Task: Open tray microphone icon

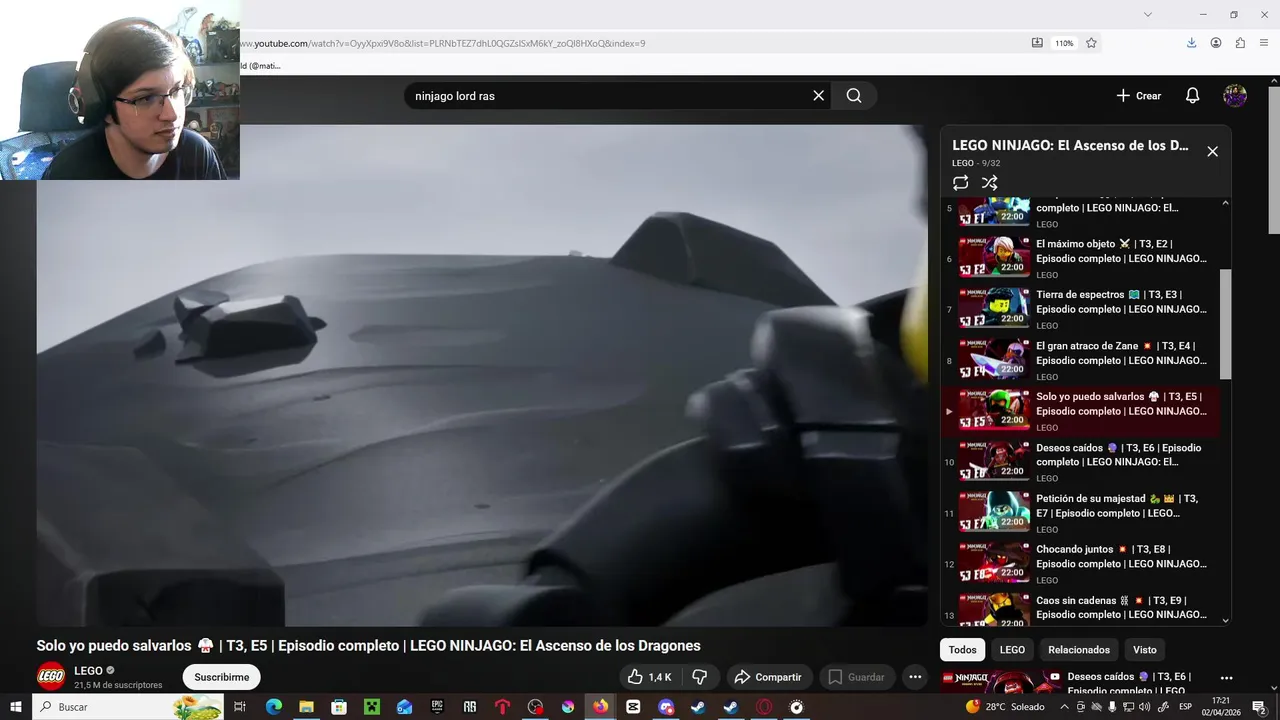Action: pyautogui.click(x=1112, y=706)
